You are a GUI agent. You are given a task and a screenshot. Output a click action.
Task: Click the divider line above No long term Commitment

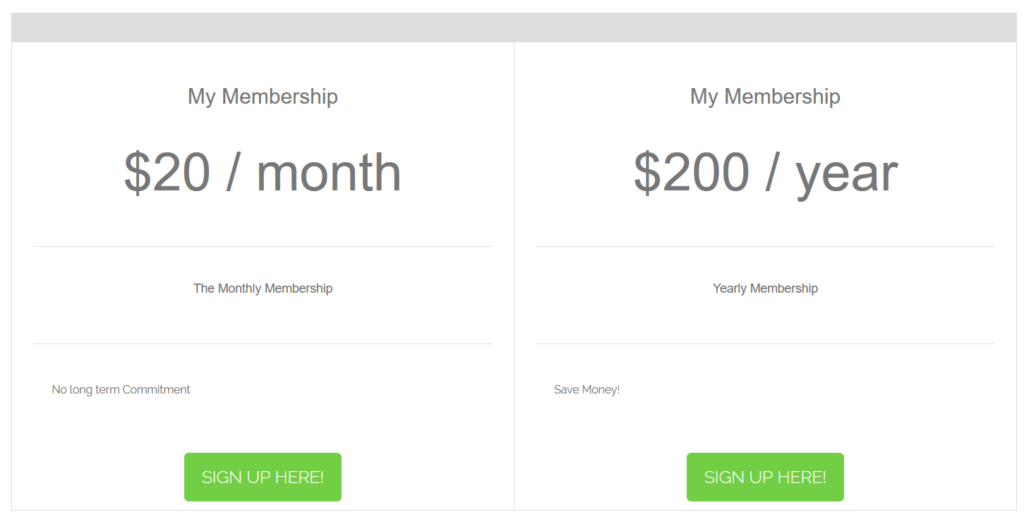(263, 343)
